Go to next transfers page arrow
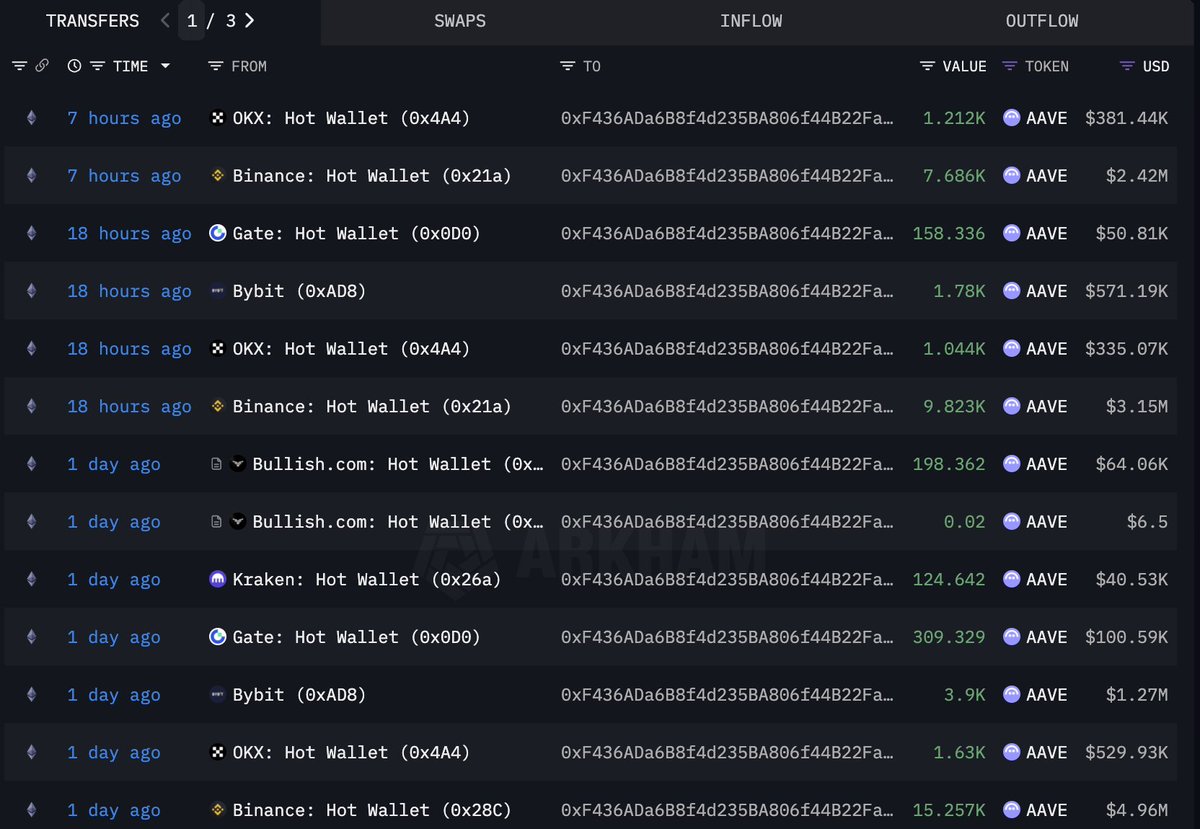1200x829 pixels. (249, 20)
